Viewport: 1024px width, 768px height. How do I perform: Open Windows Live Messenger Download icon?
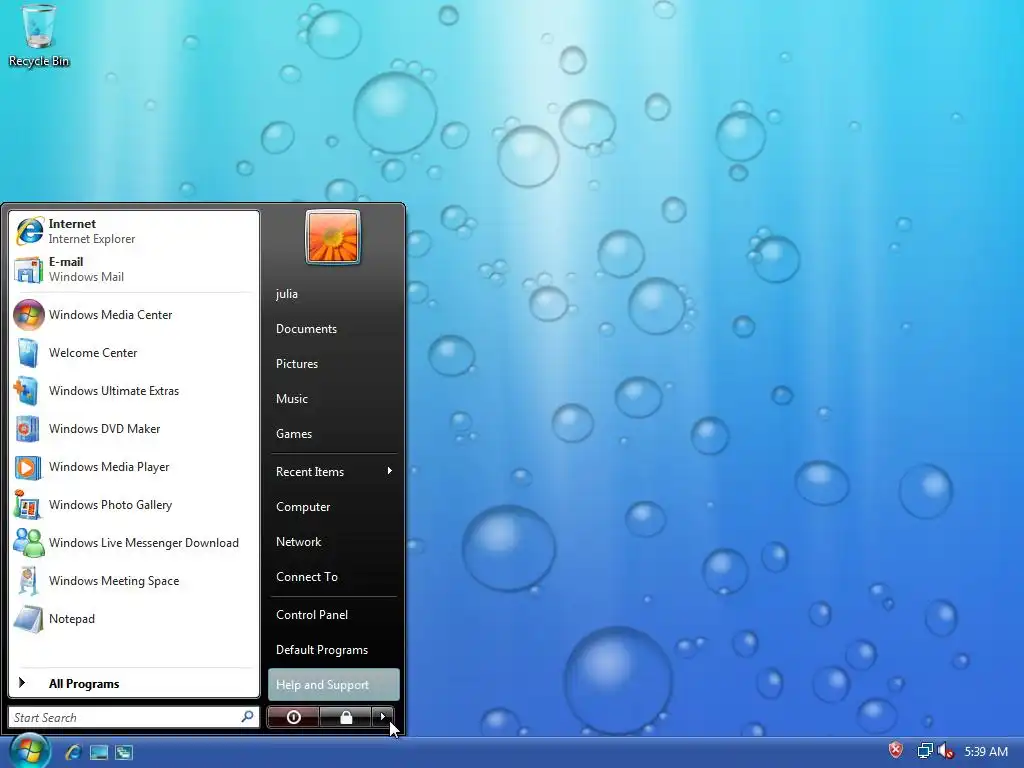tap(29, 543)
